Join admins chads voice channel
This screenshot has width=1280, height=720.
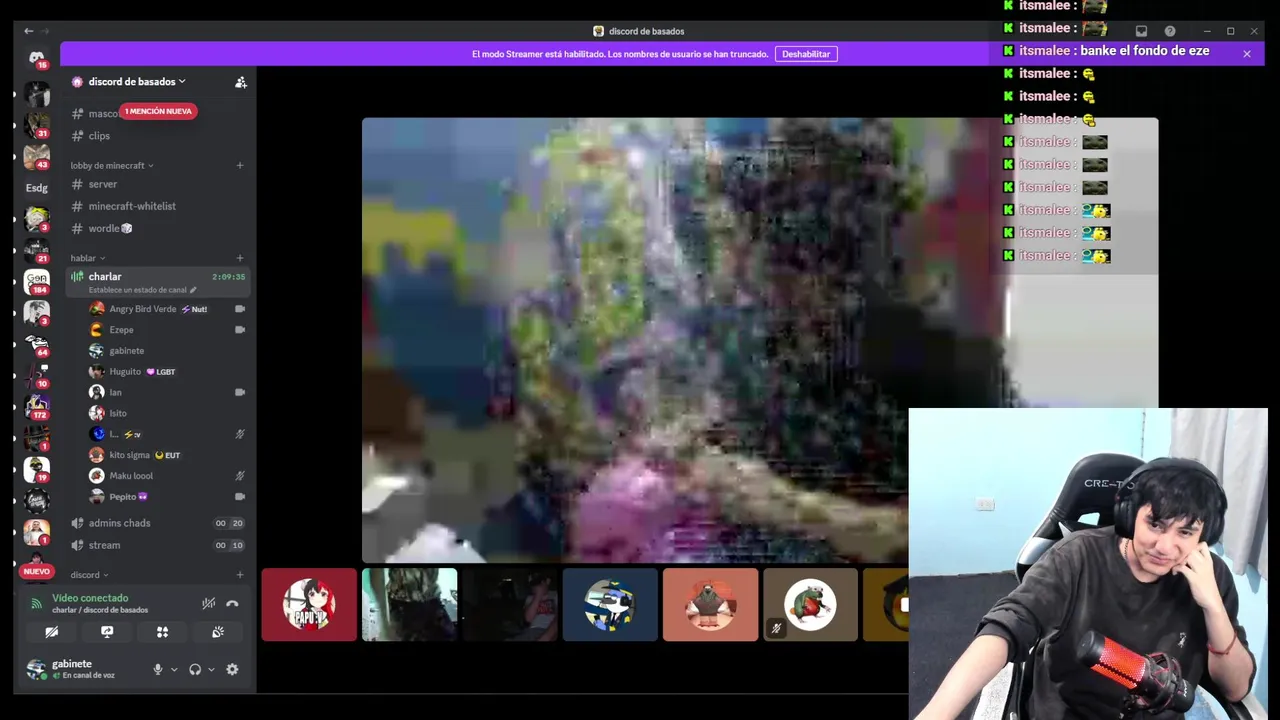point(157,523)
